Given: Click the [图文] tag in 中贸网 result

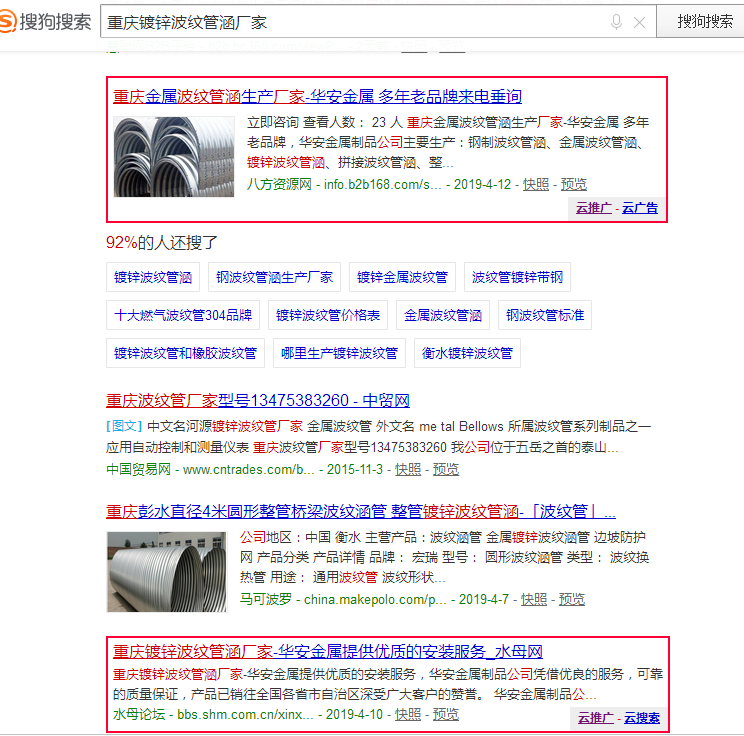Looking at the screenshot, I should point(124,426).
